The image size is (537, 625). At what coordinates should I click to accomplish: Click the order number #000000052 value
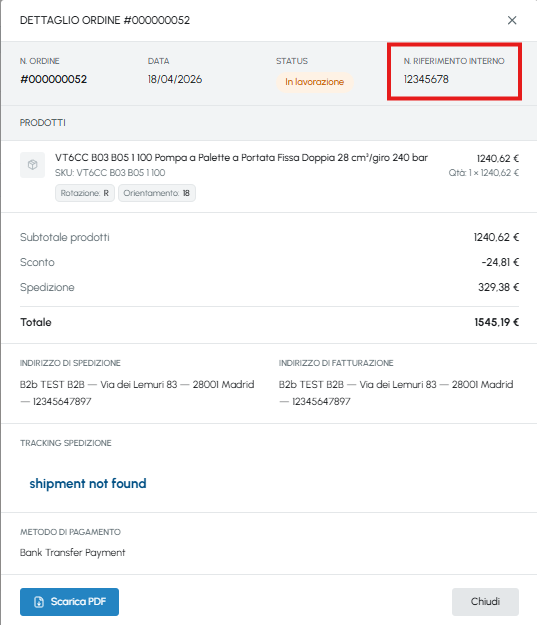(53, 79)
